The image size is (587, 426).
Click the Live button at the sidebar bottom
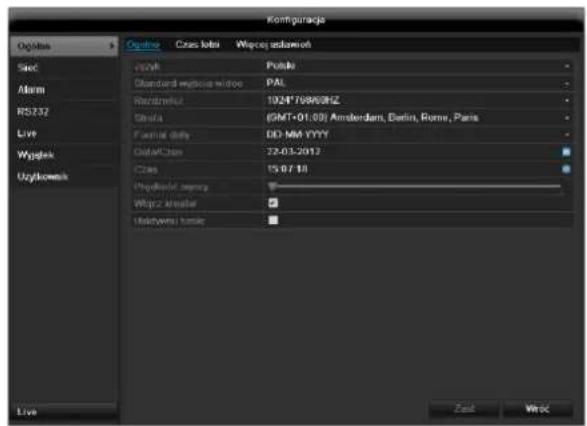pyautogui.click(x=64, y=412)
